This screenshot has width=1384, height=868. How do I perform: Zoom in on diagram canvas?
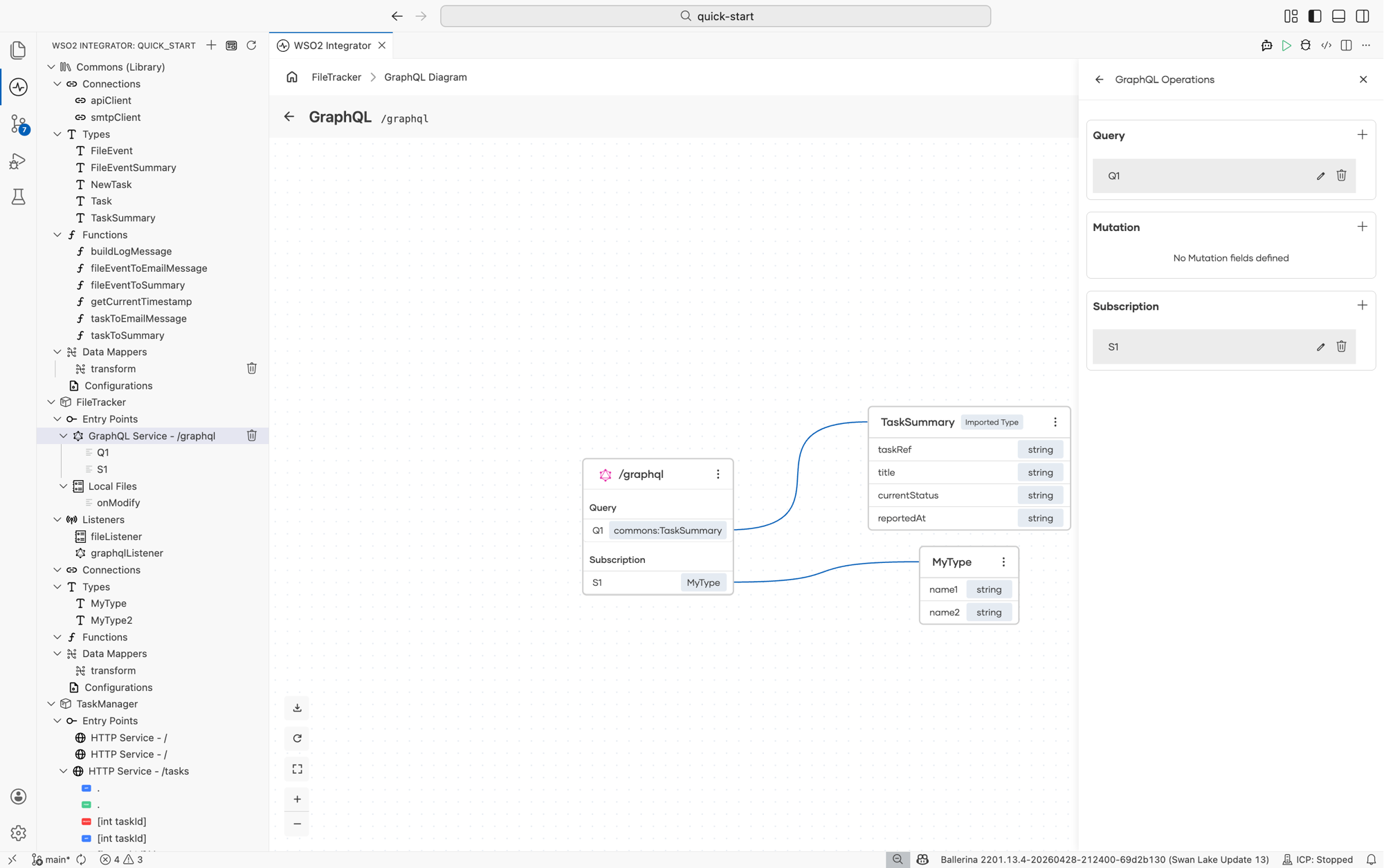pos(298,800)
